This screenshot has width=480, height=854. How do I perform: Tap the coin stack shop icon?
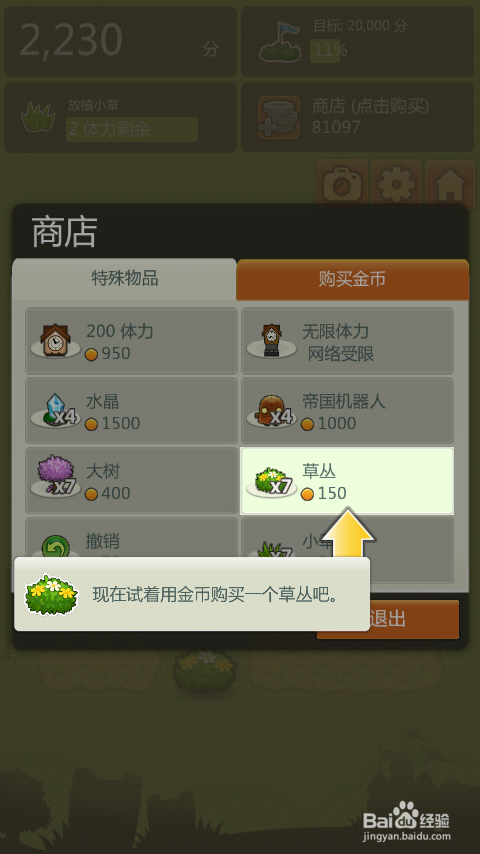[x=278, y=117]
